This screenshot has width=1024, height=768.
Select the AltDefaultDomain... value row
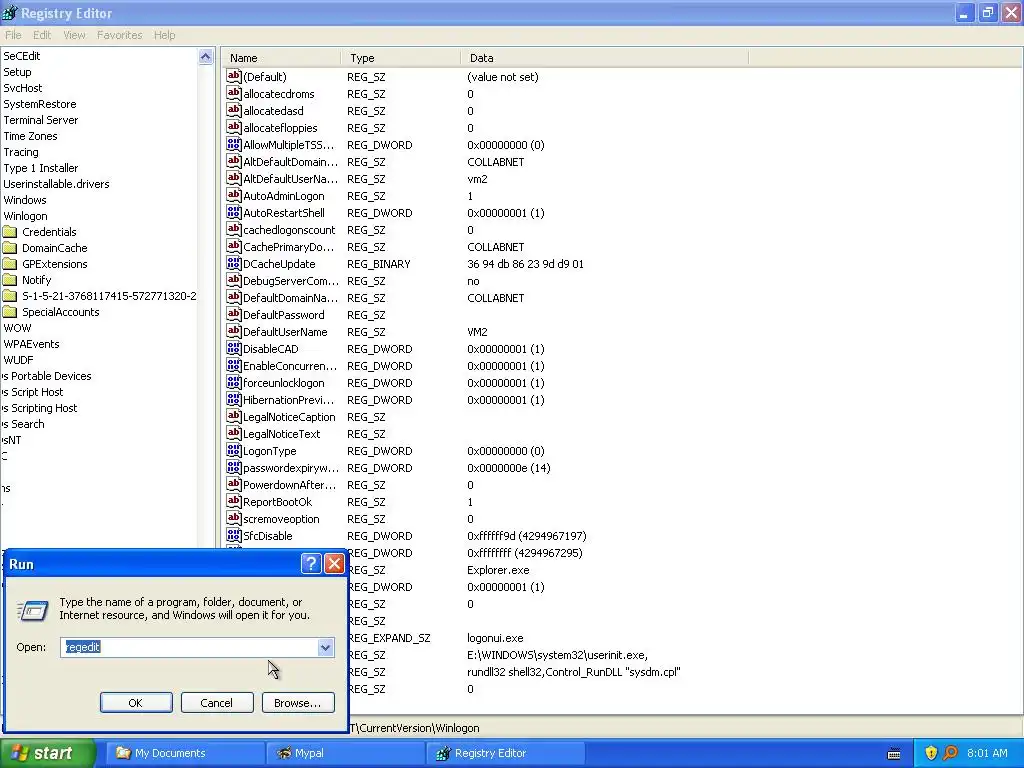coord(291,162)
